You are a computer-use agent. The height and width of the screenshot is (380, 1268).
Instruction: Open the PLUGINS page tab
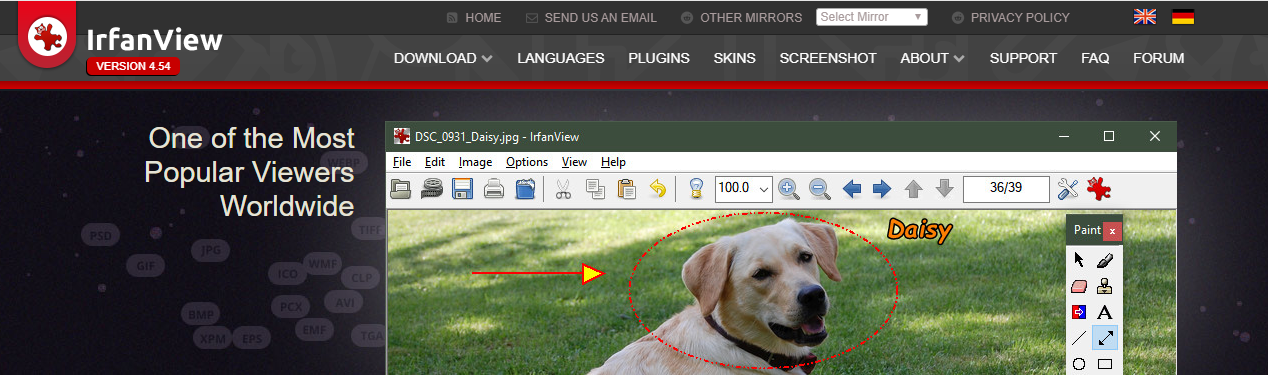point(659,58)
